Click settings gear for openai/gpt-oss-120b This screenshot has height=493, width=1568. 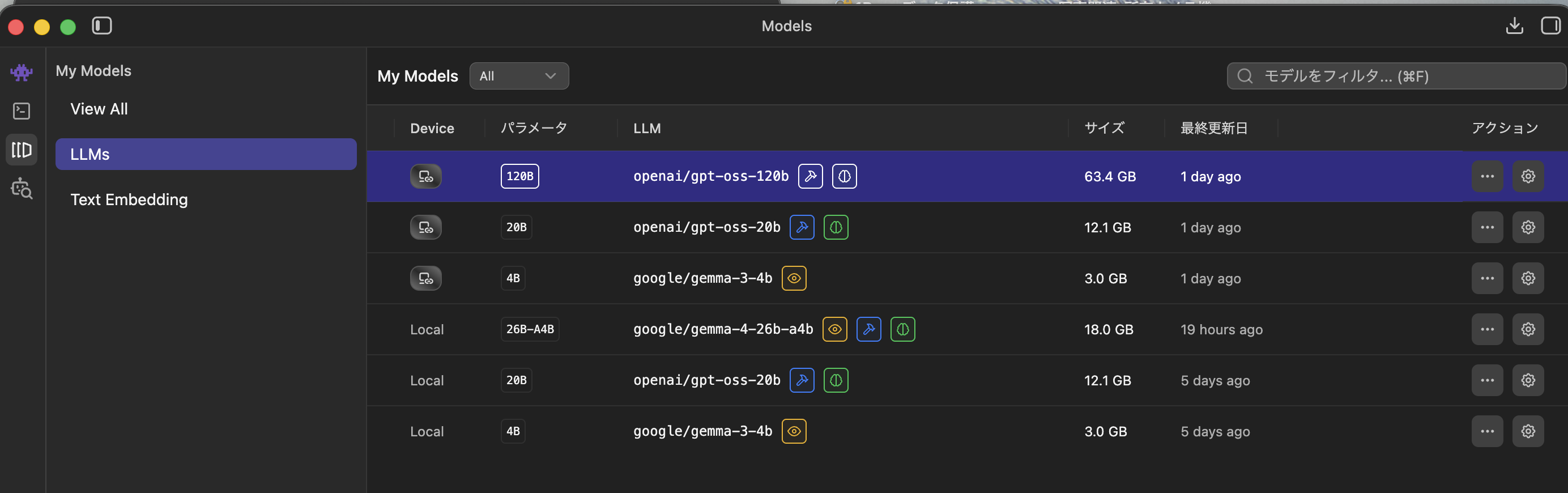coord(1528,176)
